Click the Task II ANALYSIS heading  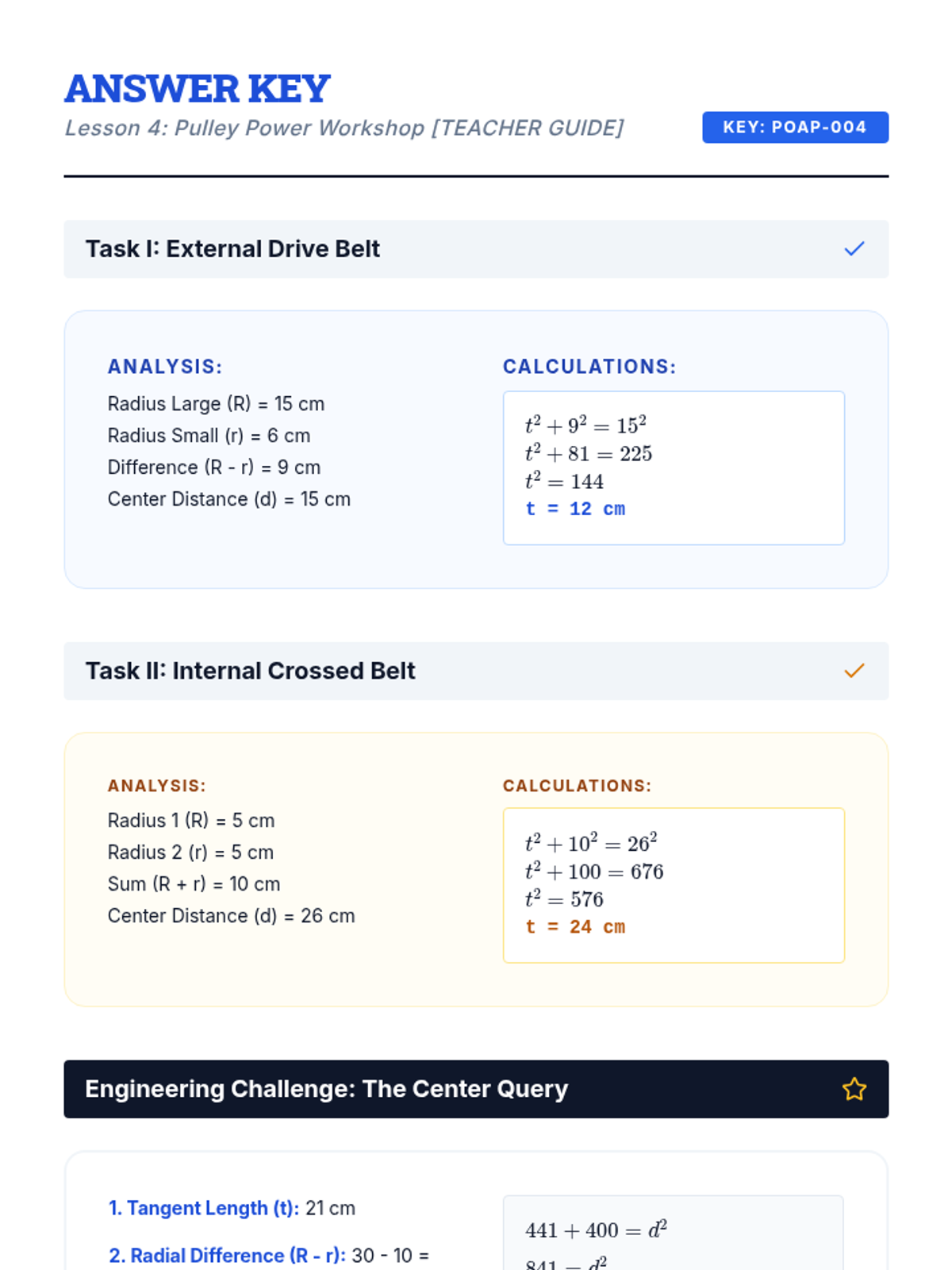156,786
